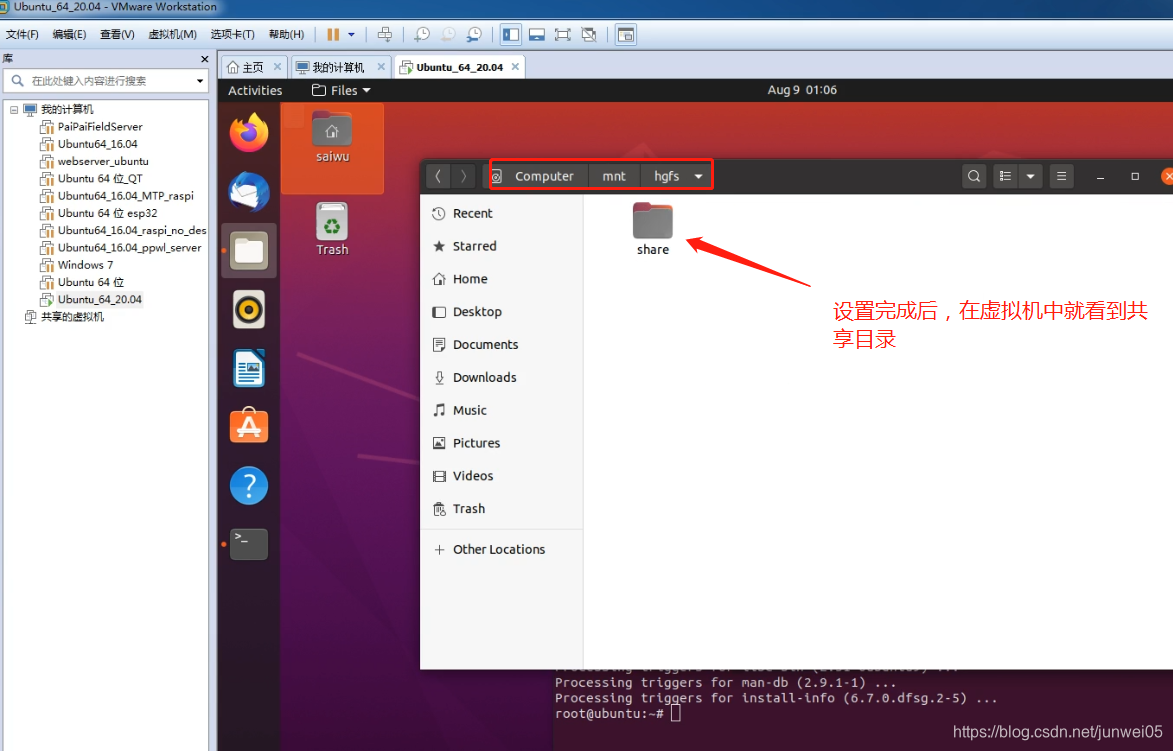1173x751 pixels.
Task: Close the library panel
Action: point(204,59)
